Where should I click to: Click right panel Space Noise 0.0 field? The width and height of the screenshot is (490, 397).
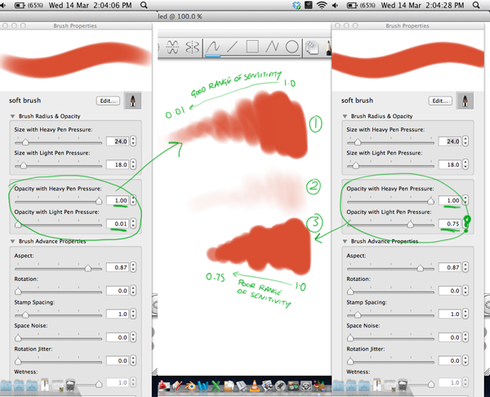click(450, 337)
